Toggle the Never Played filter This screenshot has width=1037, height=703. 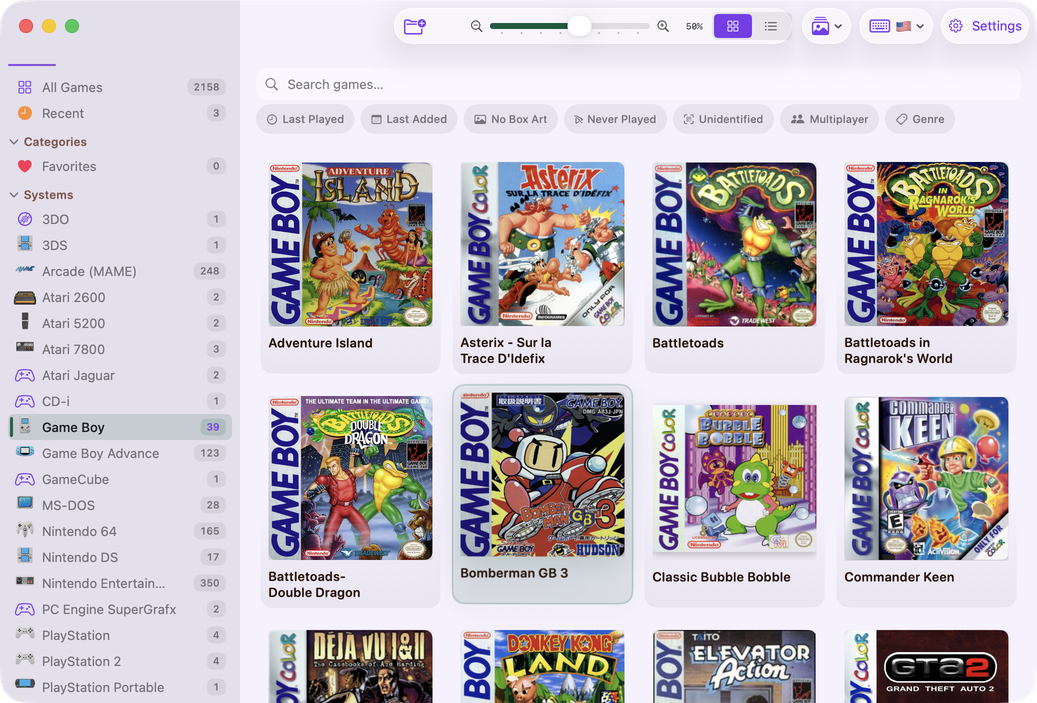[x=615, y=119]
